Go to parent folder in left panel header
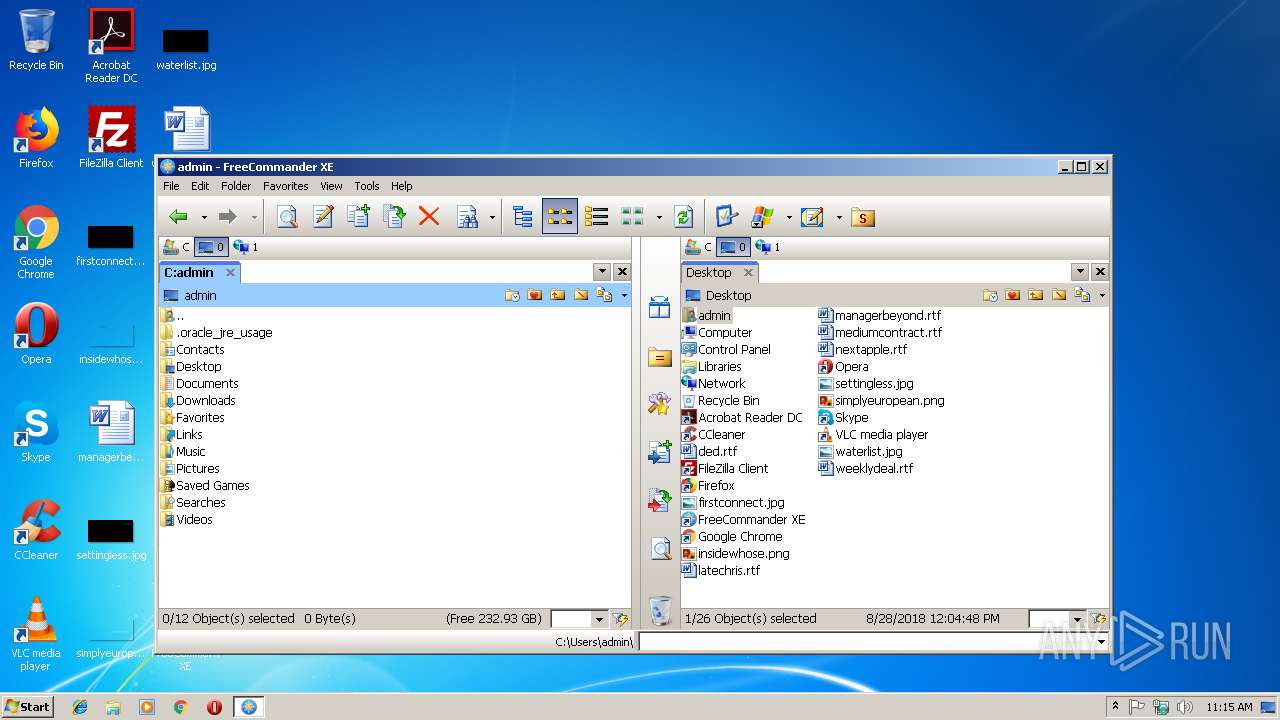 click(557, 295)
